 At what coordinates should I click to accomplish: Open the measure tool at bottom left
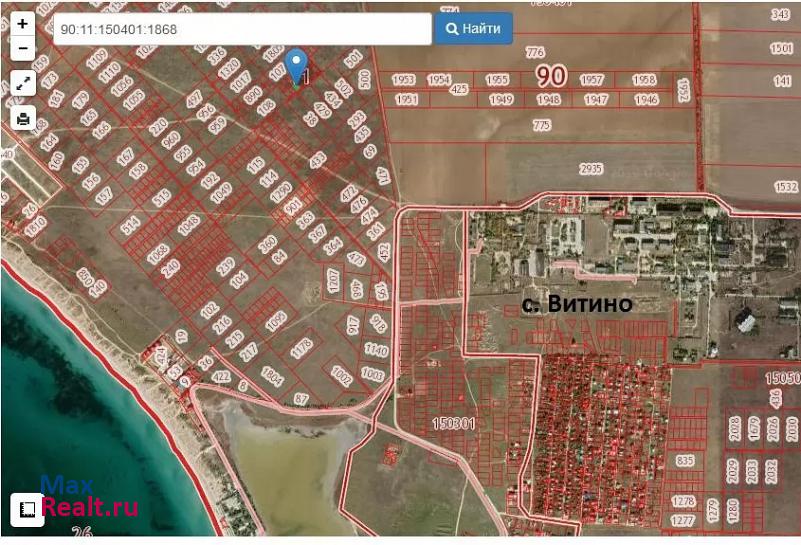[x=28, y=509]
